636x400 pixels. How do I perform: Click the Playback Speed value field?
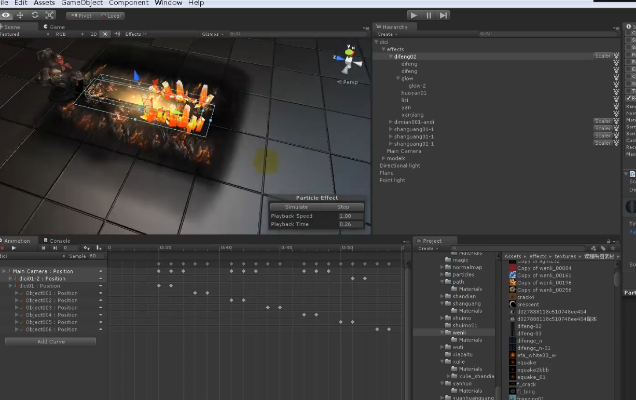(x=345, y=216)
